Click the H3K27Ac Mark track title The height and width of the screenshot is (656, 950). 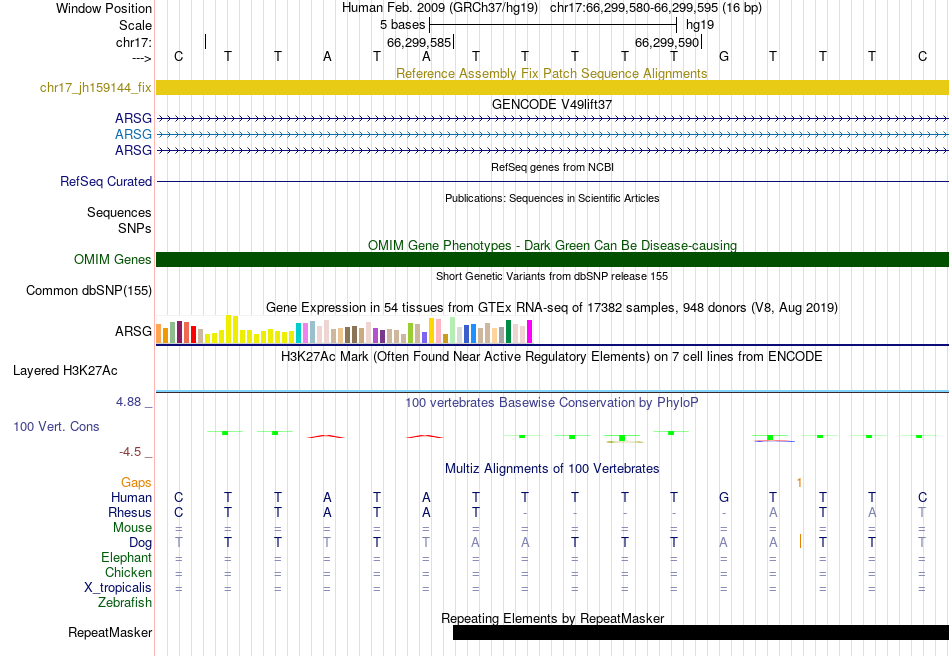552,356
